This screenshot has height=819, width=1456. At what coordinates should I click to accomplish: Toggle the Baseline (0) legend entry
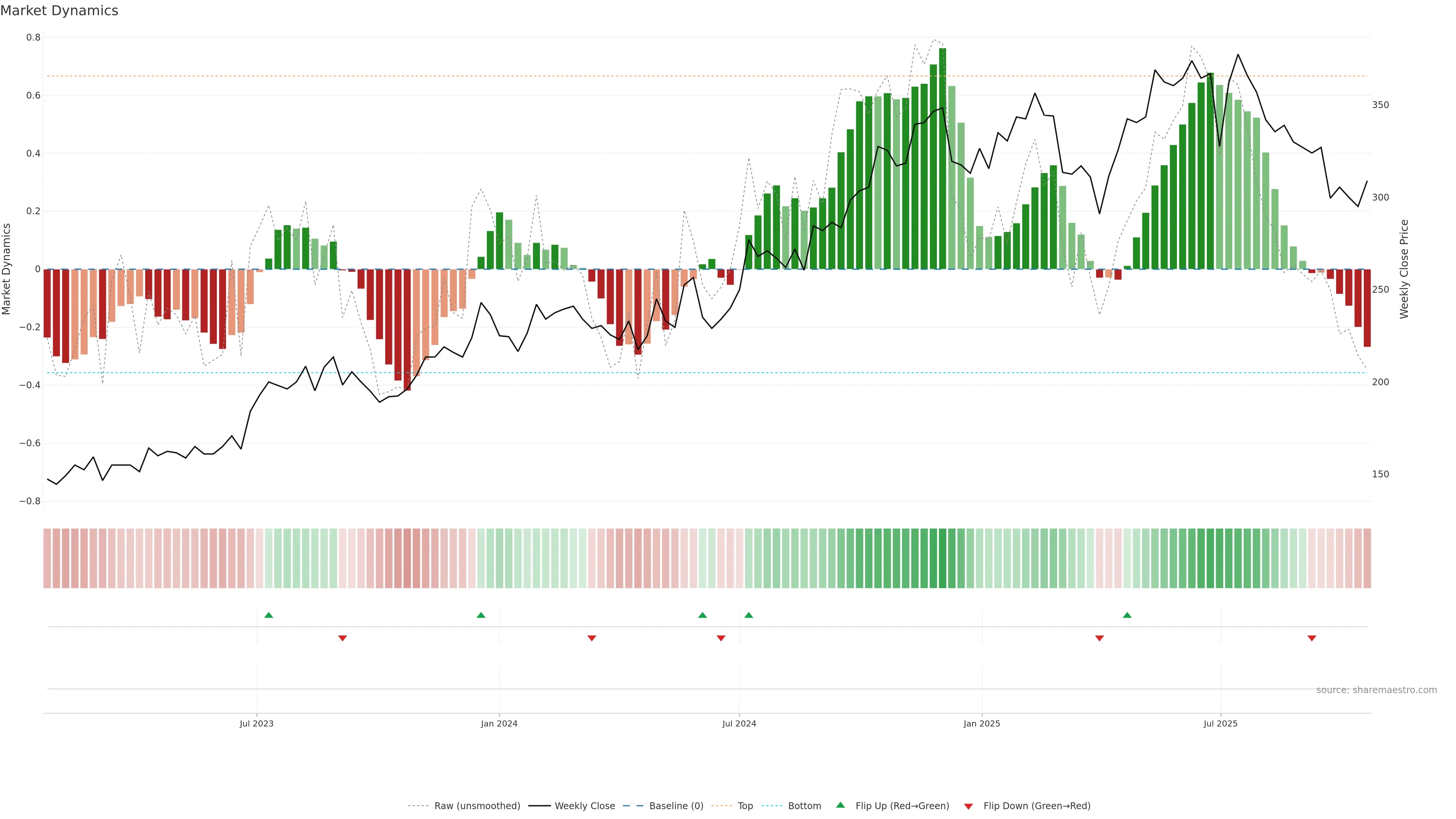point(676,806)
